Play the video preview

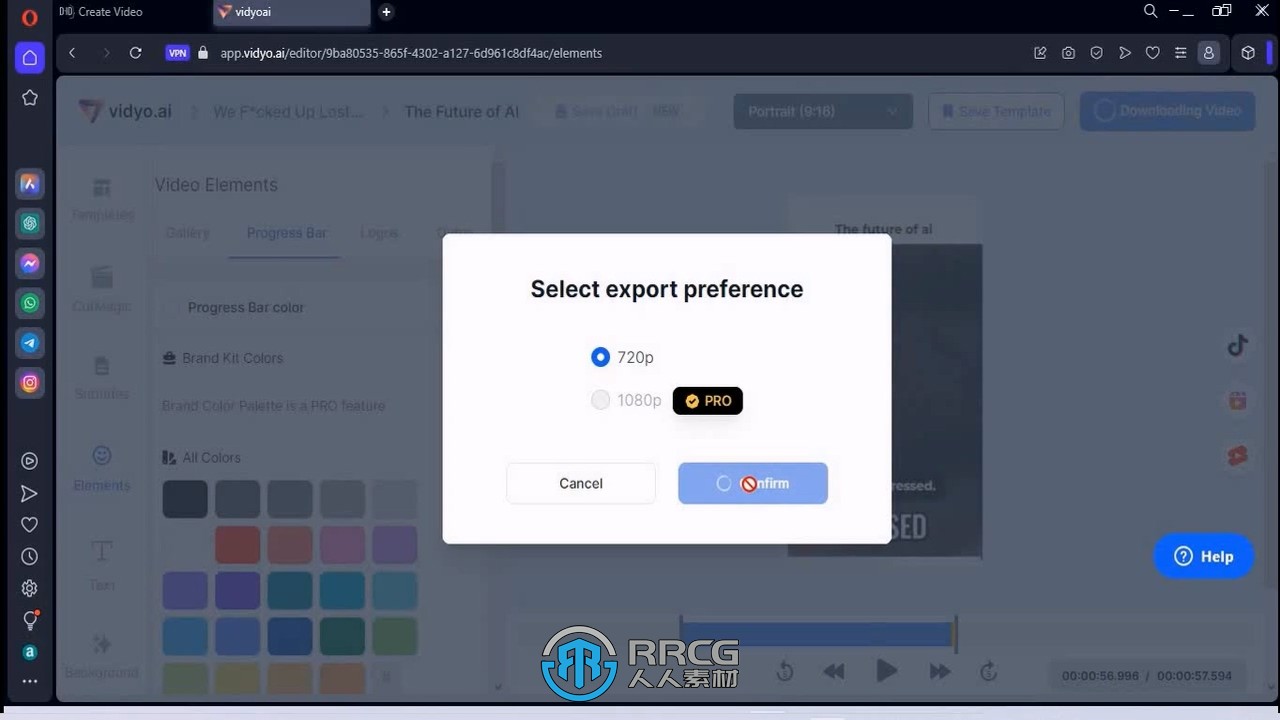coord(886,671)
